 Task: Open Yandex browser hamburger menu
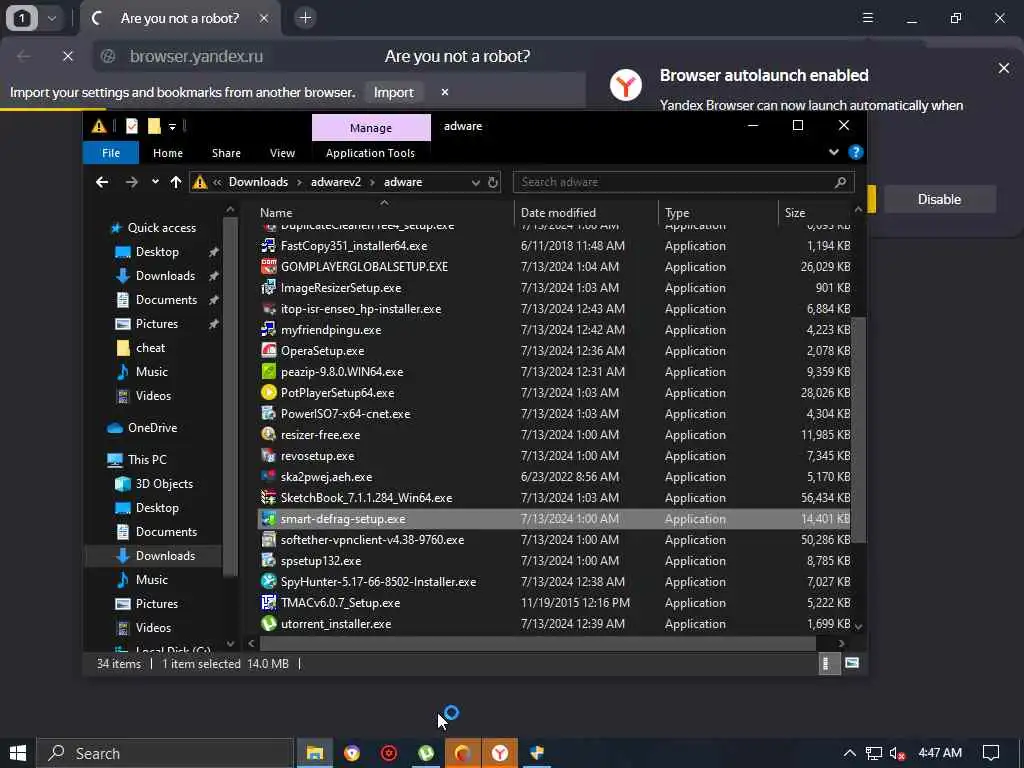pyautogui.click(x=868, y=18)
